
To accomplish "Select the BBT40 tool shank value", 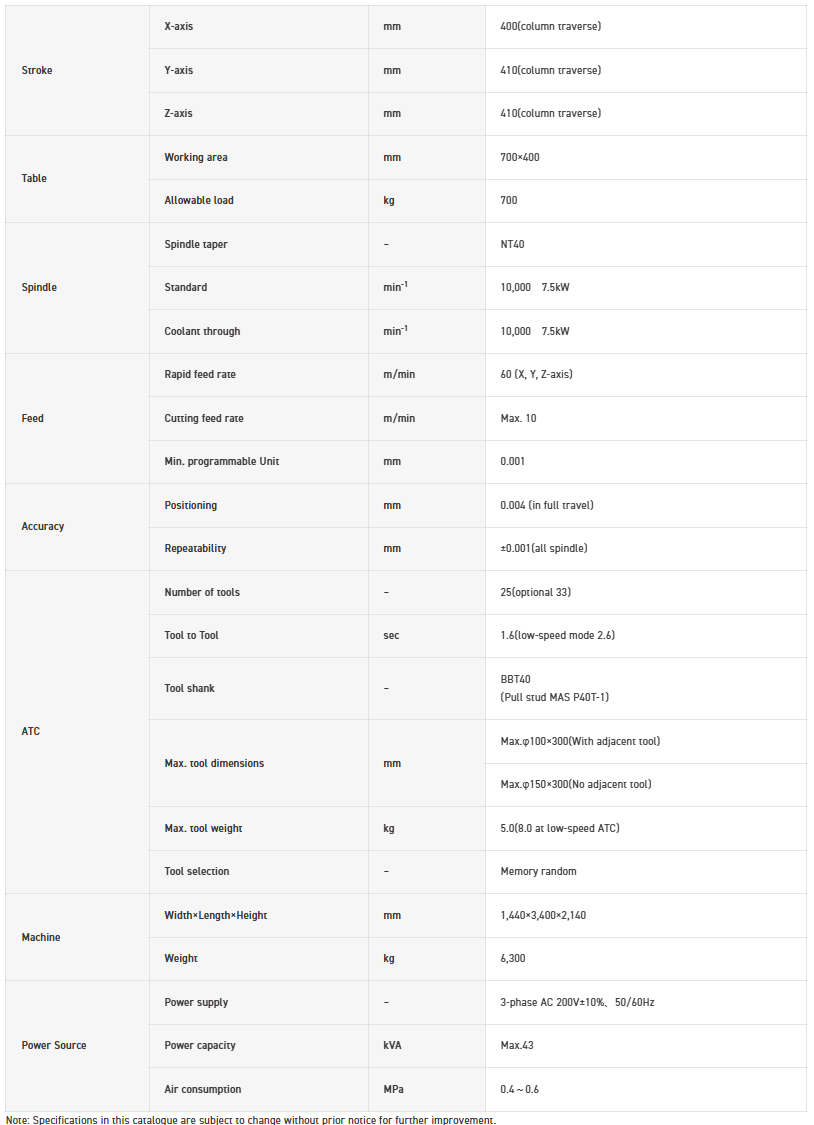I will tap(518, 679).
